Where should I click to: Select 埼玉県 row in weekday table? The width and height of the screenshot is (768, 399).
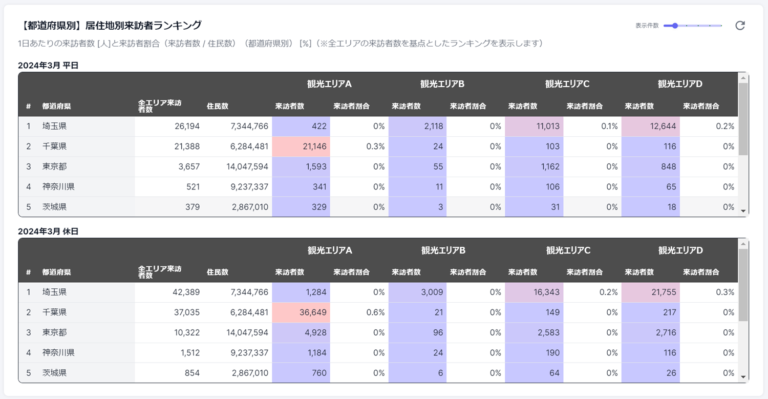click(378, 126)
